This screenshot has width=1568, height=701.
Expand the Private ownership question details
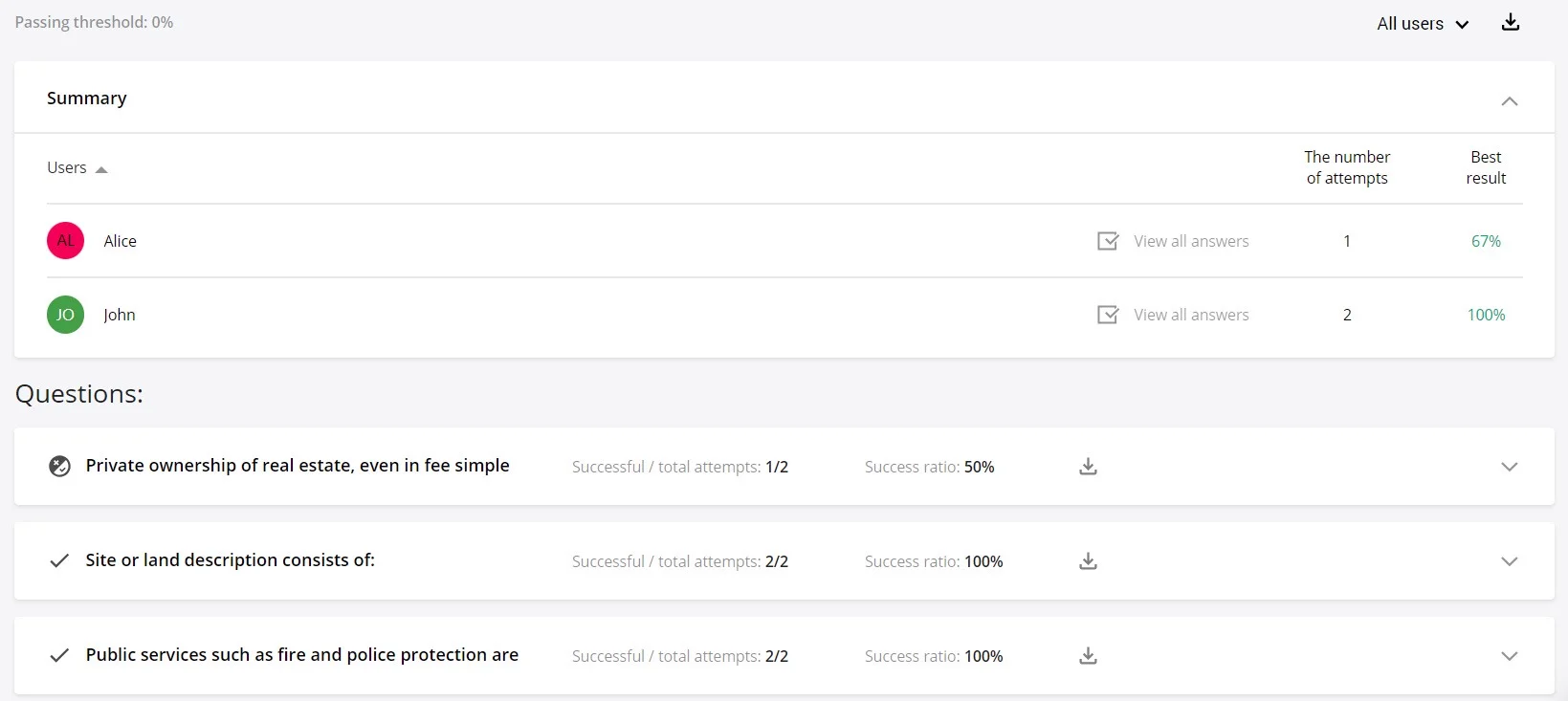click(x=1510, y=467)
